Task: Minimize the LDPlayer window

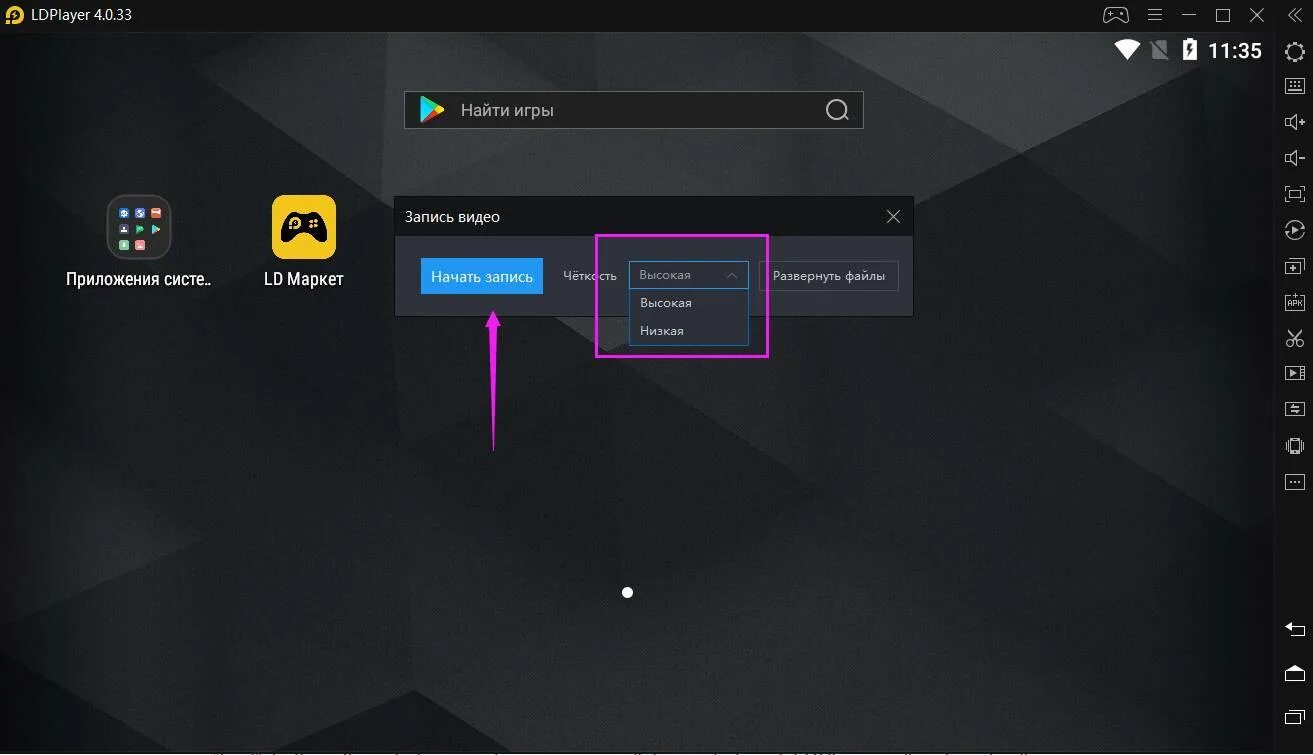Action: coord(1190,15)
